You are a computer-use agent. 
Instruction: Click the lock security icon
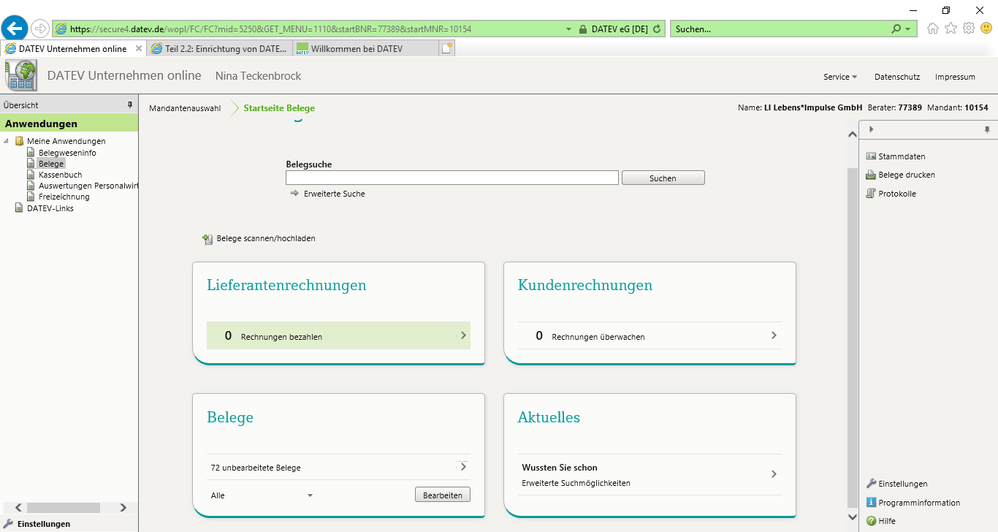pyautogui.click(x=582, y=29)
